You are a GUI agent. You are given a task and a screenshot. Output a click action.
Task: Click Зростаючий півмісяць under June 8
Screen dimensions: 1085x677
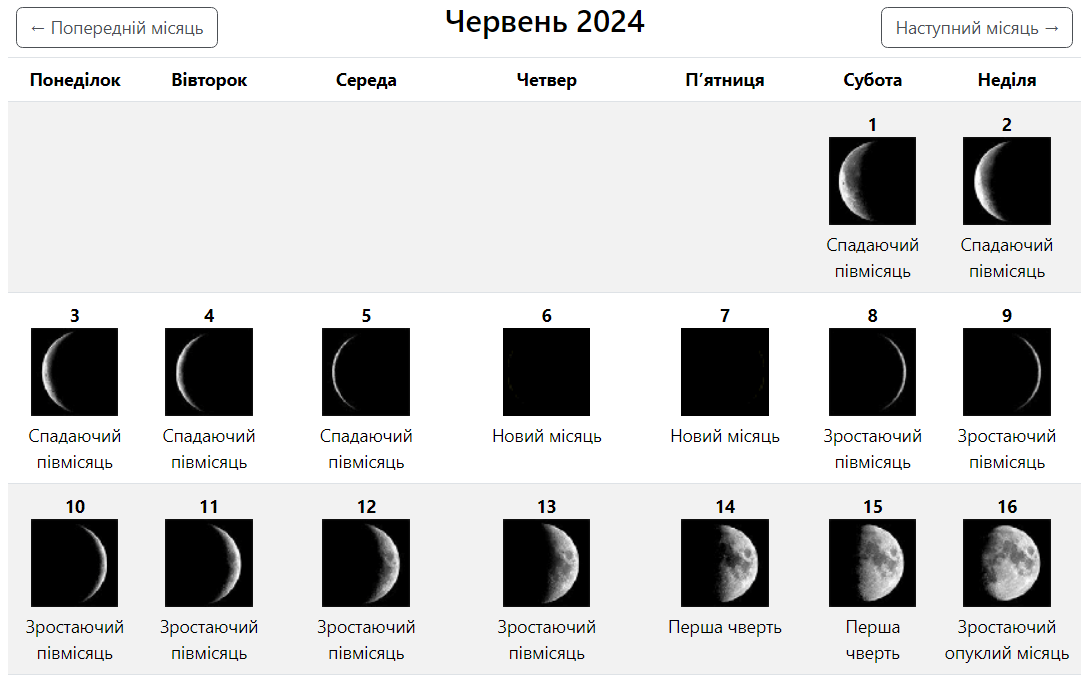pos(872,449)
